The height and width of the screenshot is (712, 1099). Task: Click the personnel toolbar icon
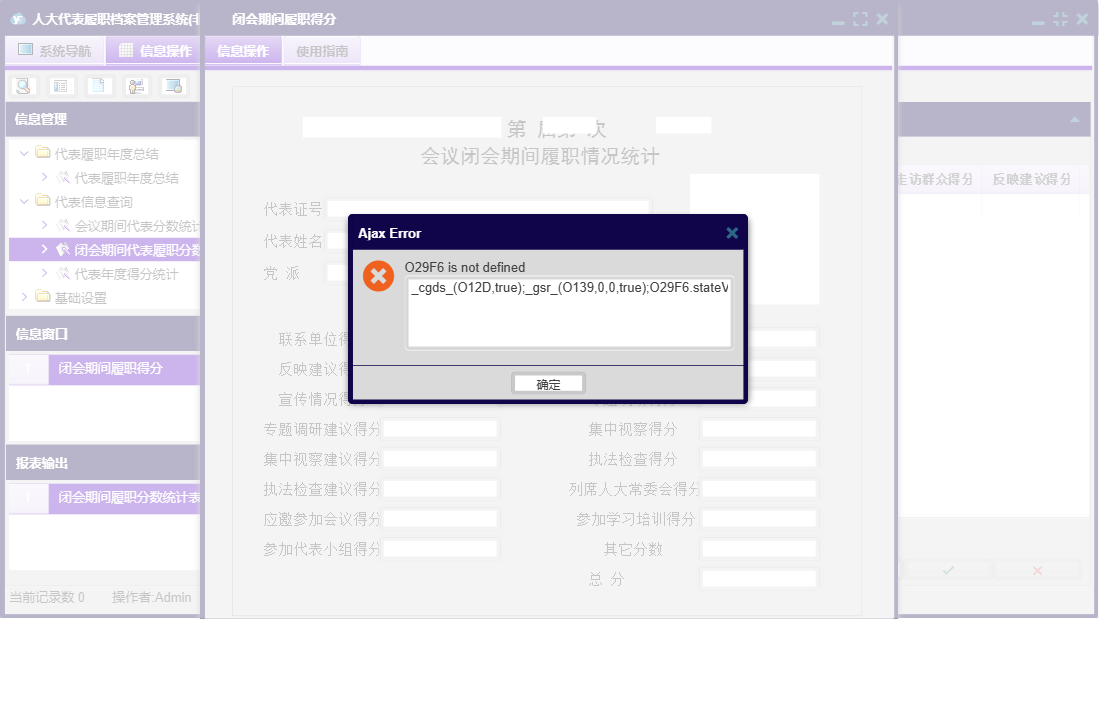coord(136,85)
